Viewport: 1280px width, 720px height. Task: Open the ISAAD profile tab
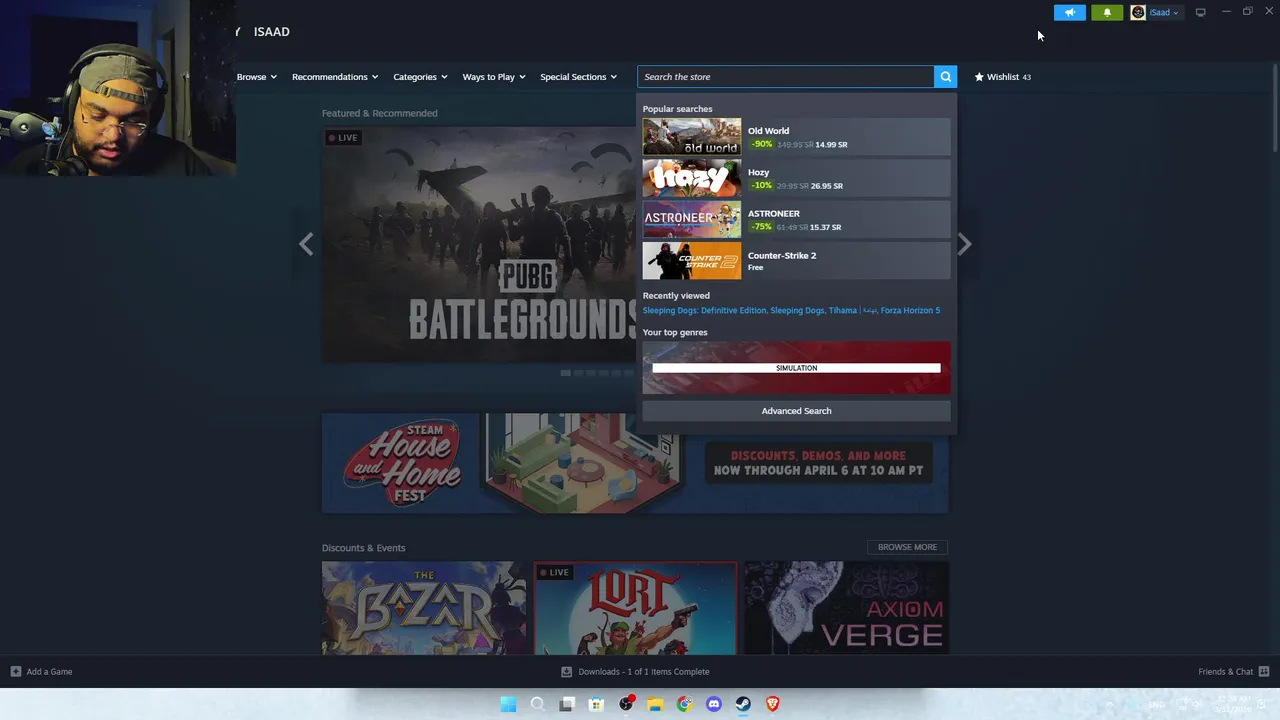(x=271, y=32)
